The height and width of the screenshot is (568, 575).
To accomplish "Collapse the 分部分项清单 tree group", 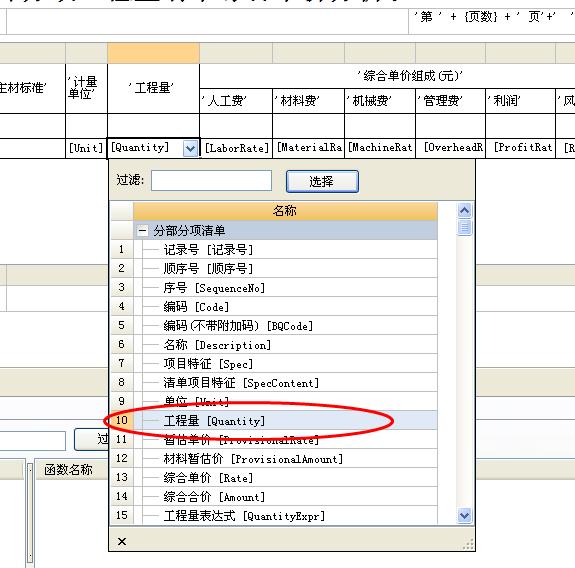I will pos(142,231).
